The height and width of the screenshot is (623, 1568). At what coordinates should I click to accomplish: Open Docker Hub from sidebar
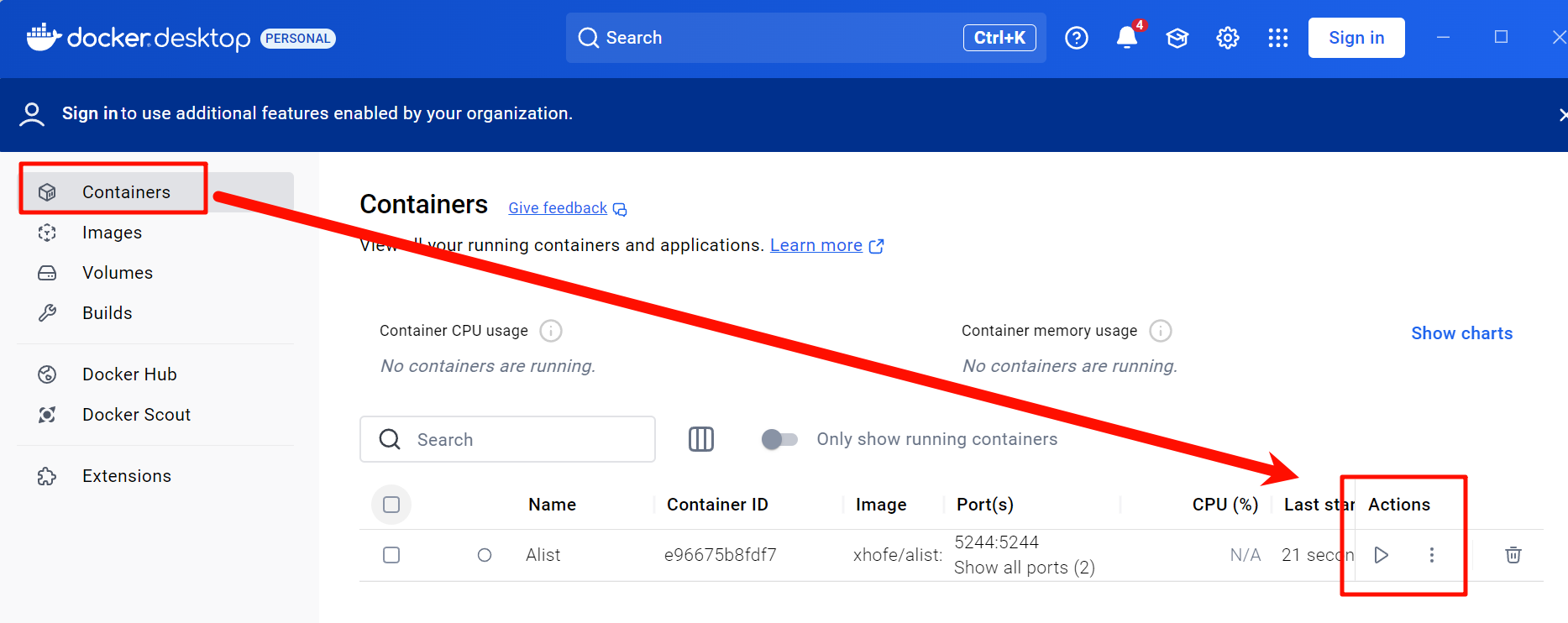(156, 374)
